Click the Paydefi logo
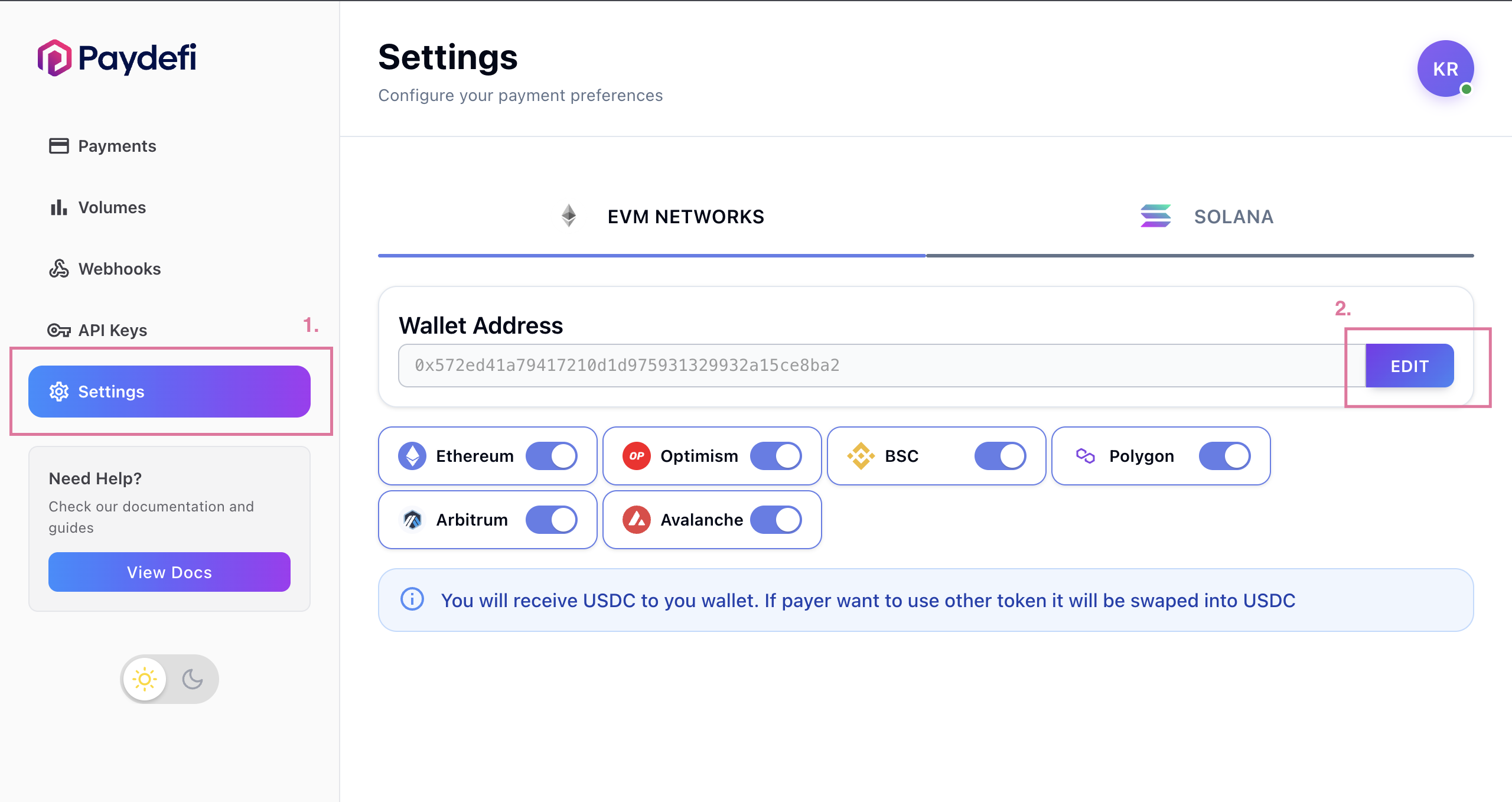Screen dimensions: 1512x802 click(x=116, y=58)
